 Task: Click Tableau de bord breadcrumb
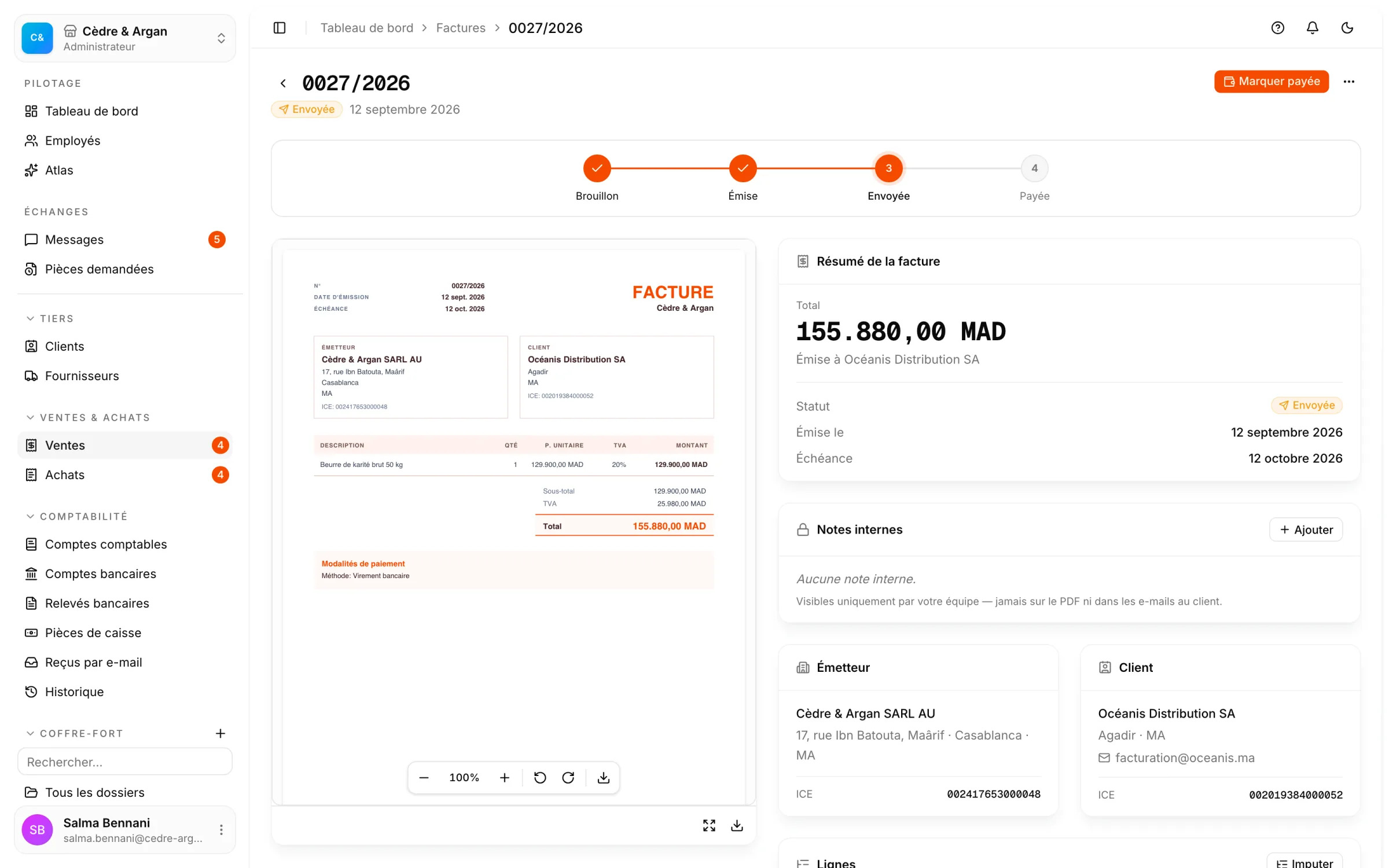tap(367, 28)
